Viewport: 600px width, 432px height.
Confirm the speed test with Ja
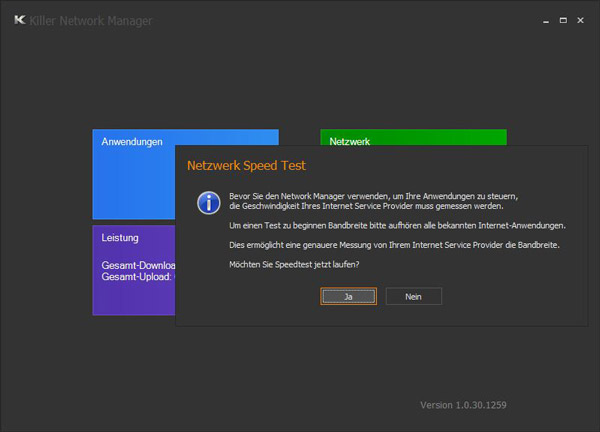click(348, 297)
